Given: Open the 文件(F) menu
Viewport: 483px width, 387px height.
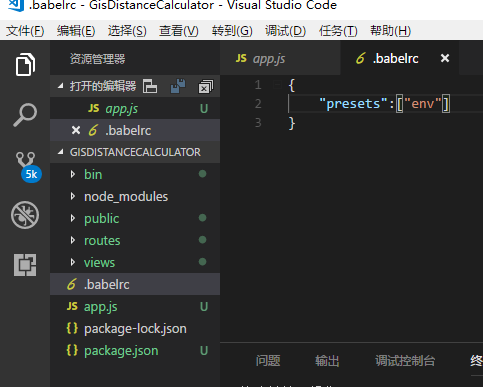Looking at the screenshot, I should (x=25, y=31).
